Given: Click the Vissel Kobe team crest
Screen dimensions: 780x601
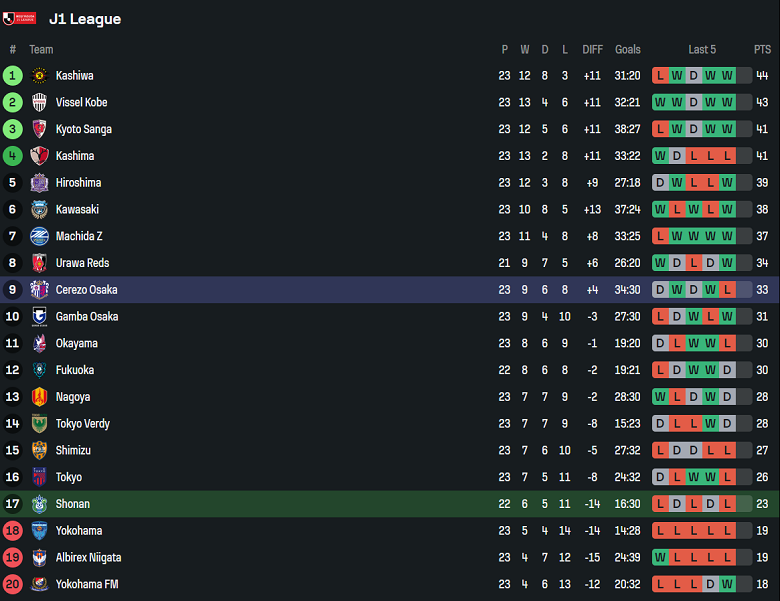Looking at the screenshot, I should pyautogui.click(x=39, y=102).
